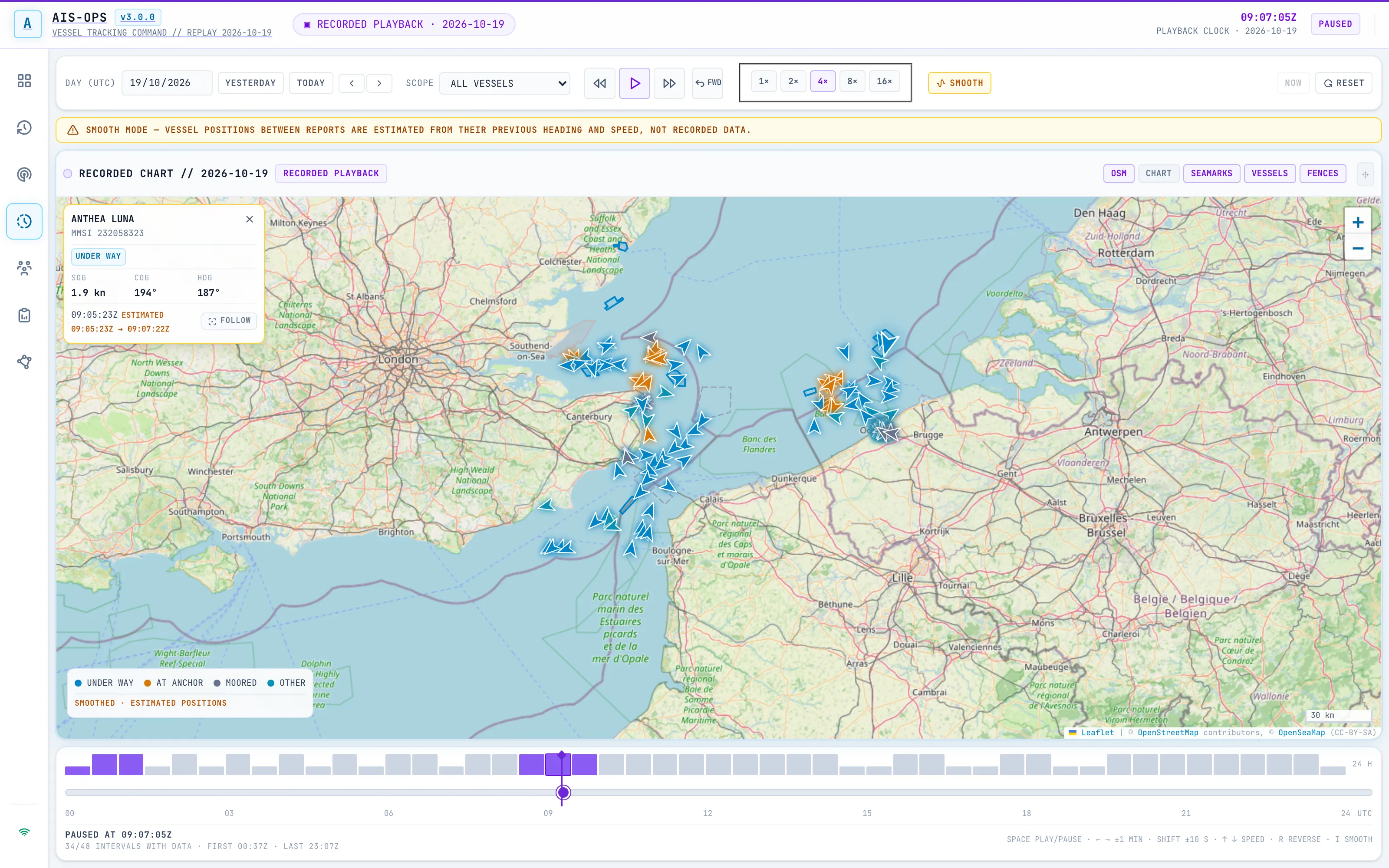This screenshot has height=868, width=1389.
Task: Open the OpenStreetMap attribution link
Action: pyautogui.click(x=1168, y=733)
